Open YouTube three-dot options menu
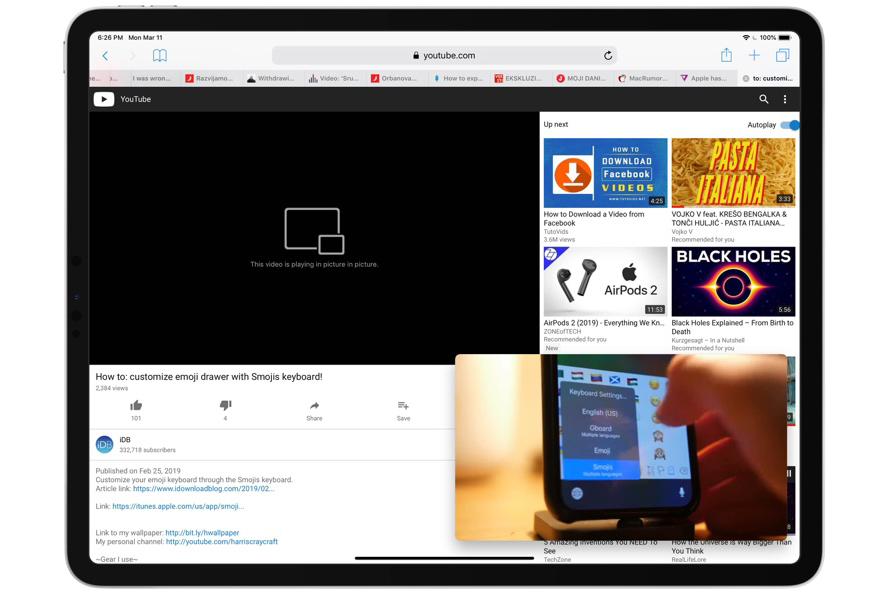 tap(785, 99)
